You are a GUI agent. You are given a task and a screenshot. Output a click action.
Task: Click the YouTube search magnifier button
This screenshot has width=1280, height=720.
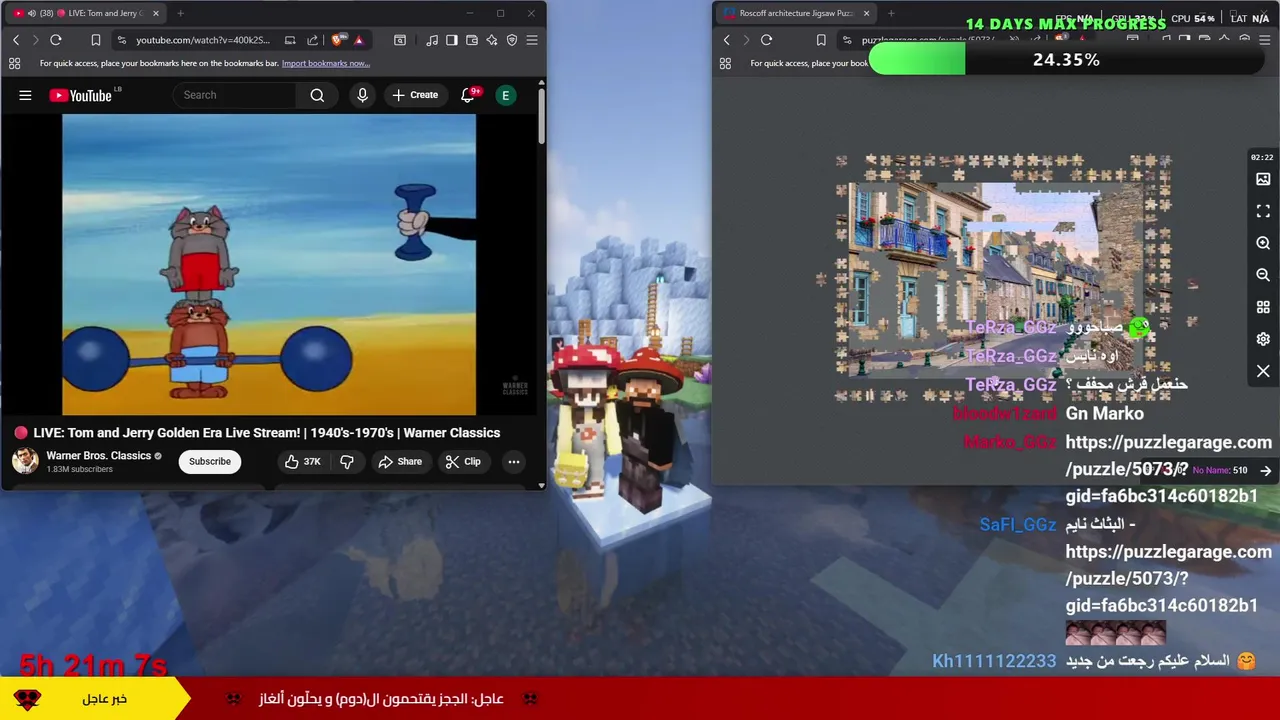tap(317, 95)
